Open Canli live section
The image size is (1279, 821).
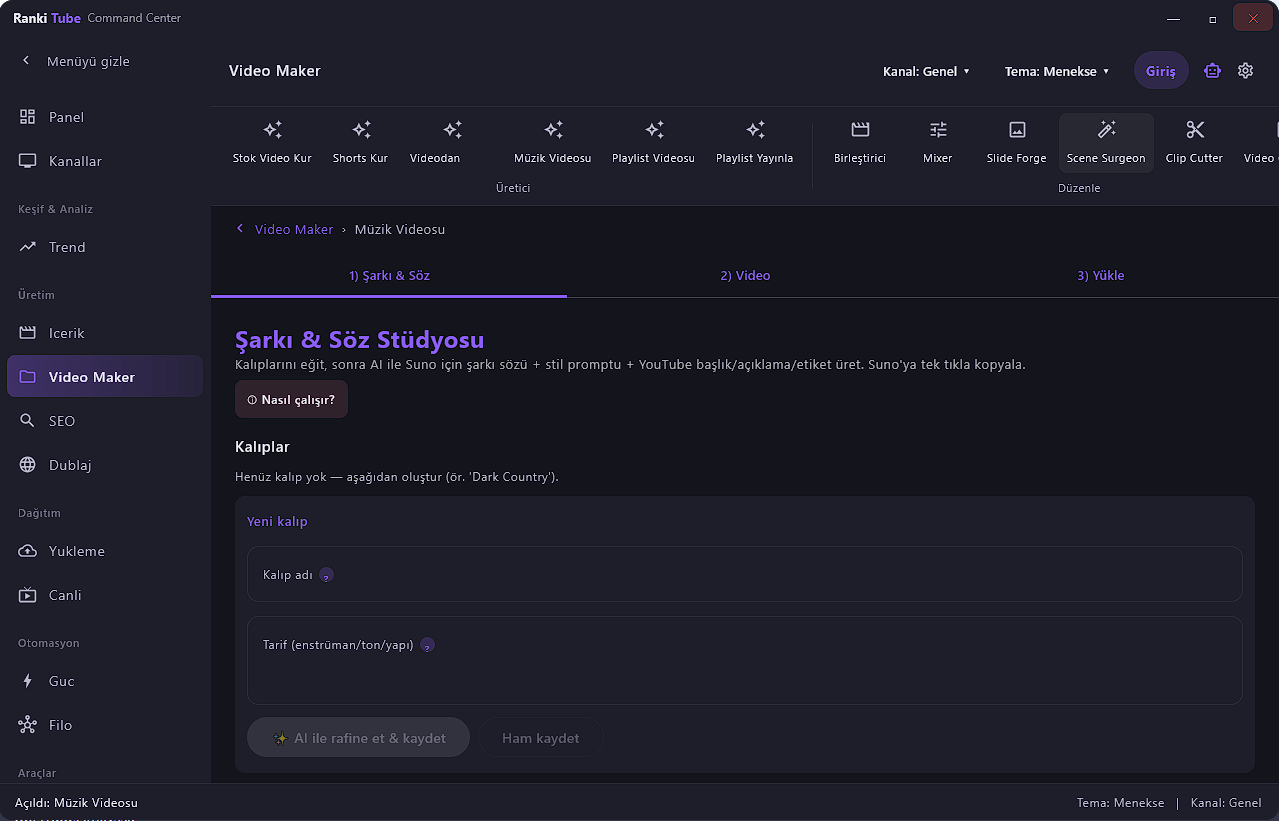[x=105, y=595]
